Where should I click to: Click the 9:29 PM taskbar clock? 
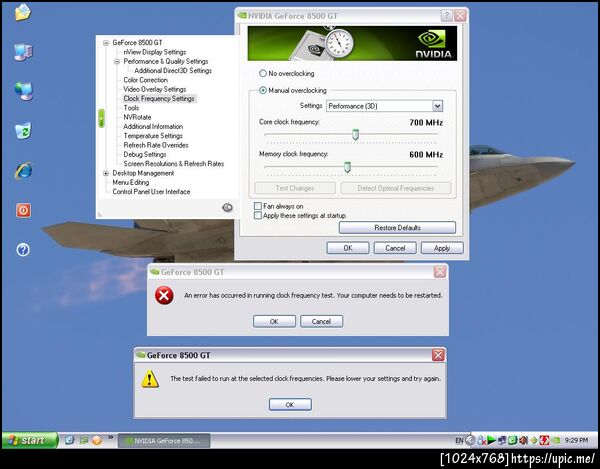(x=576, y=441)
